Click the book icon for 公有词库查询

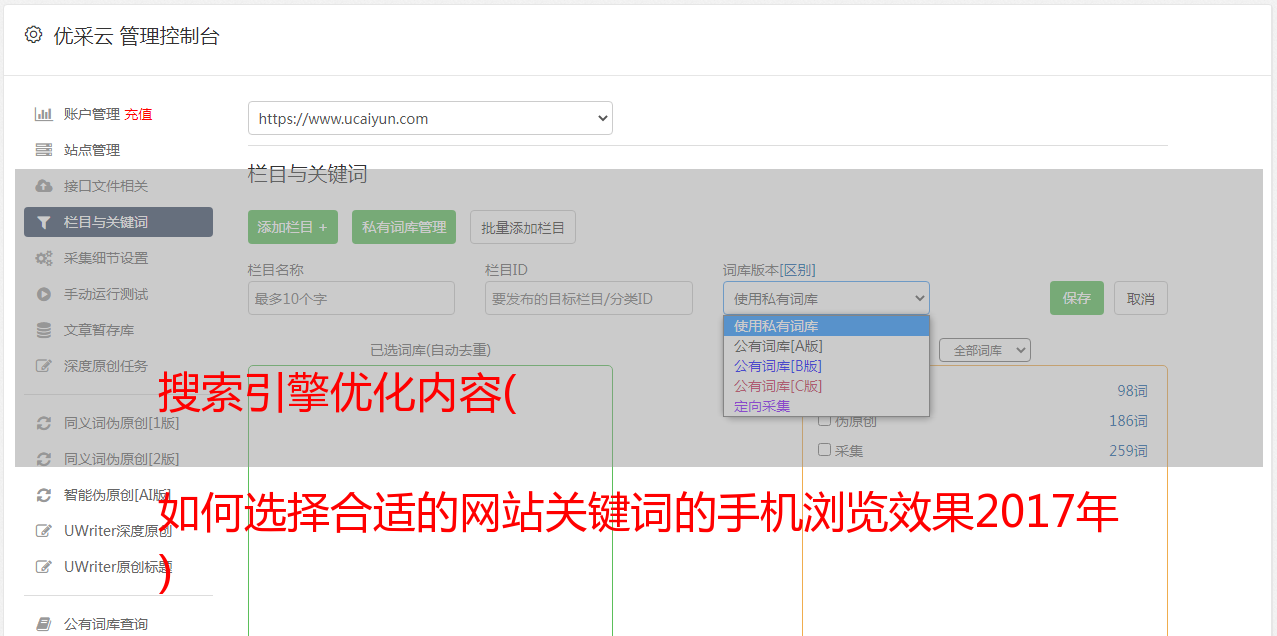tap(43, 624)
